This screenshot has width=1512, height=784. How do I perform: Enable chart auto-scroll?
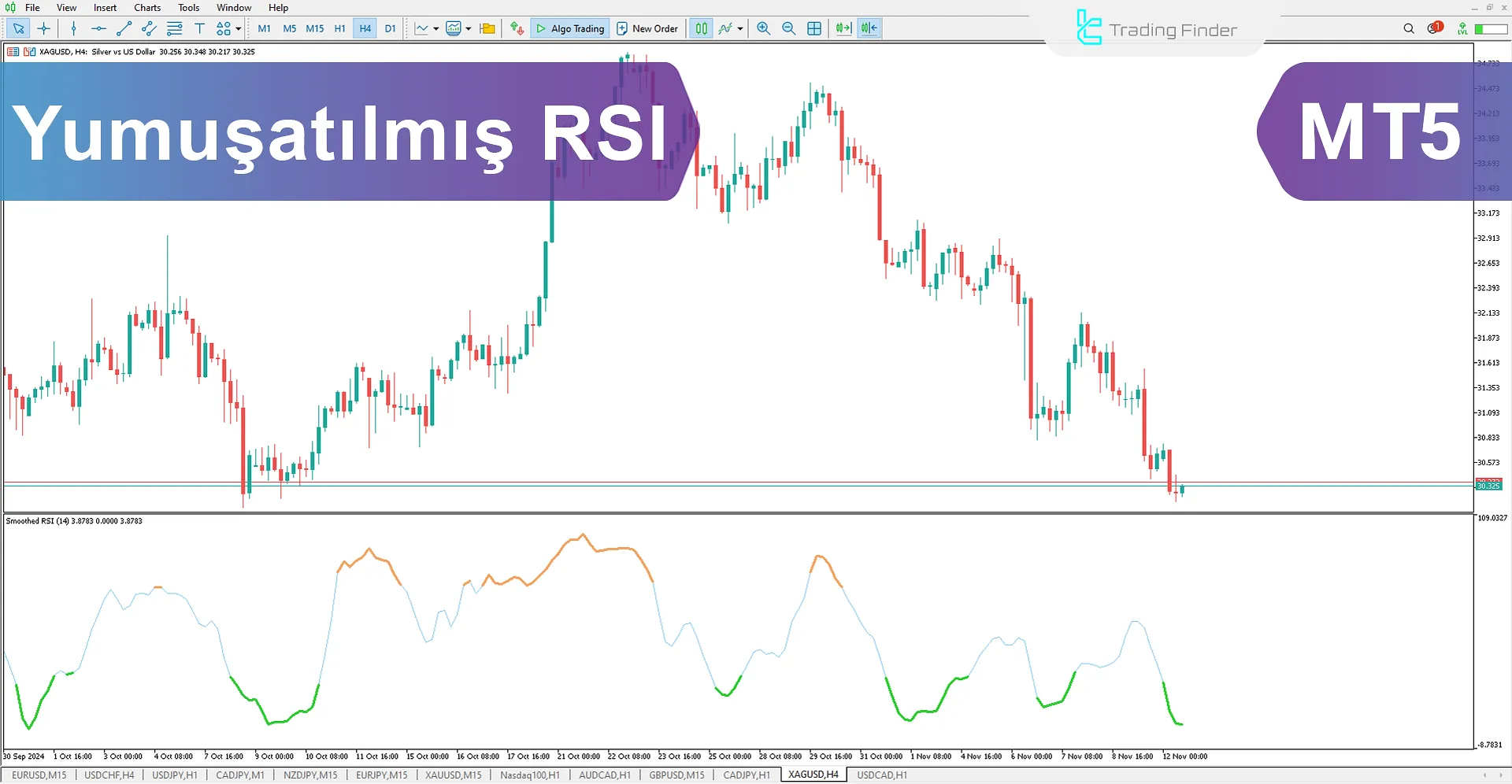point(843,28)
